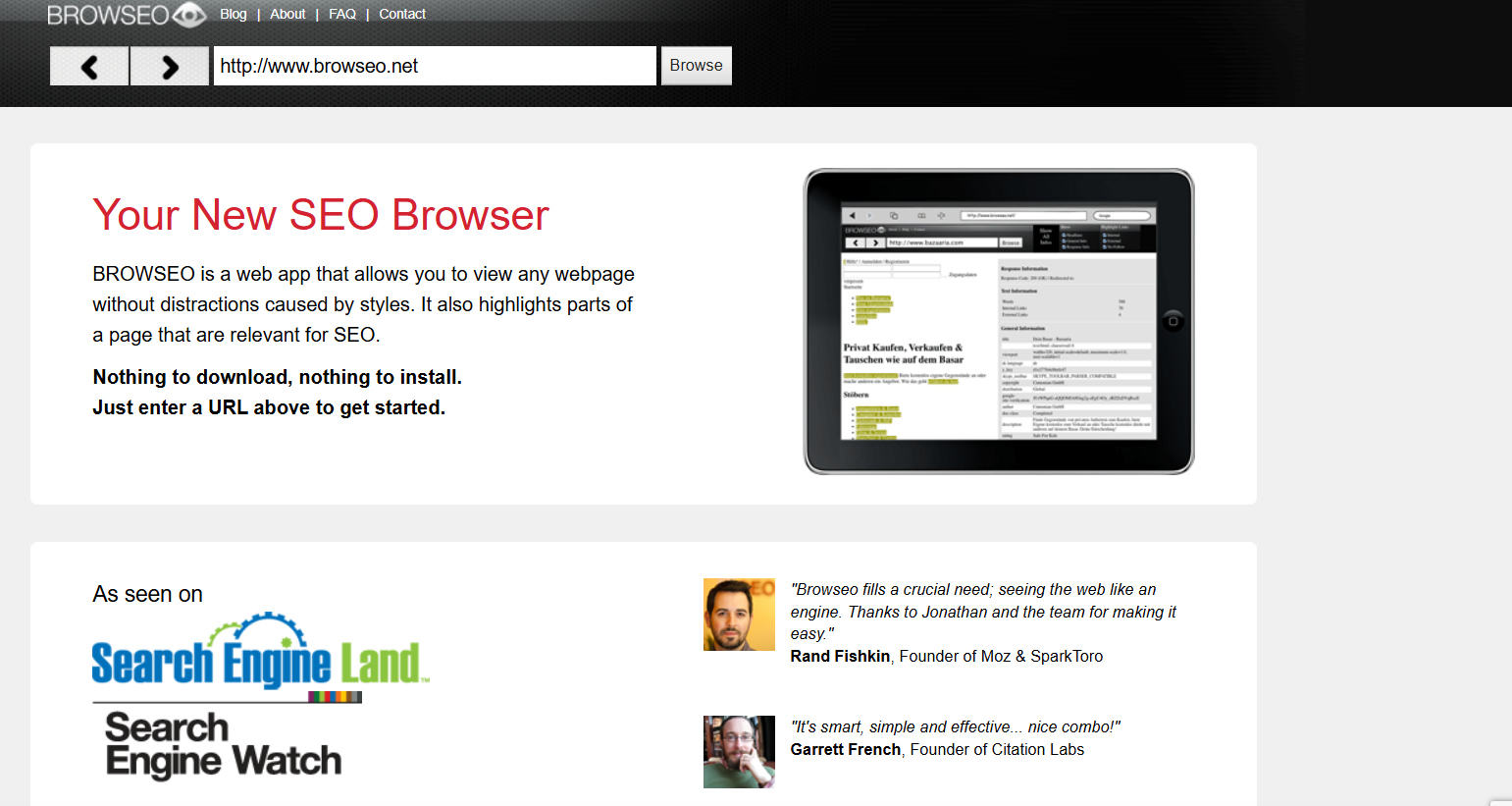Click 'Founder of Citation Labs' text
Screen dimensions: 1512x806
(997, 749)
